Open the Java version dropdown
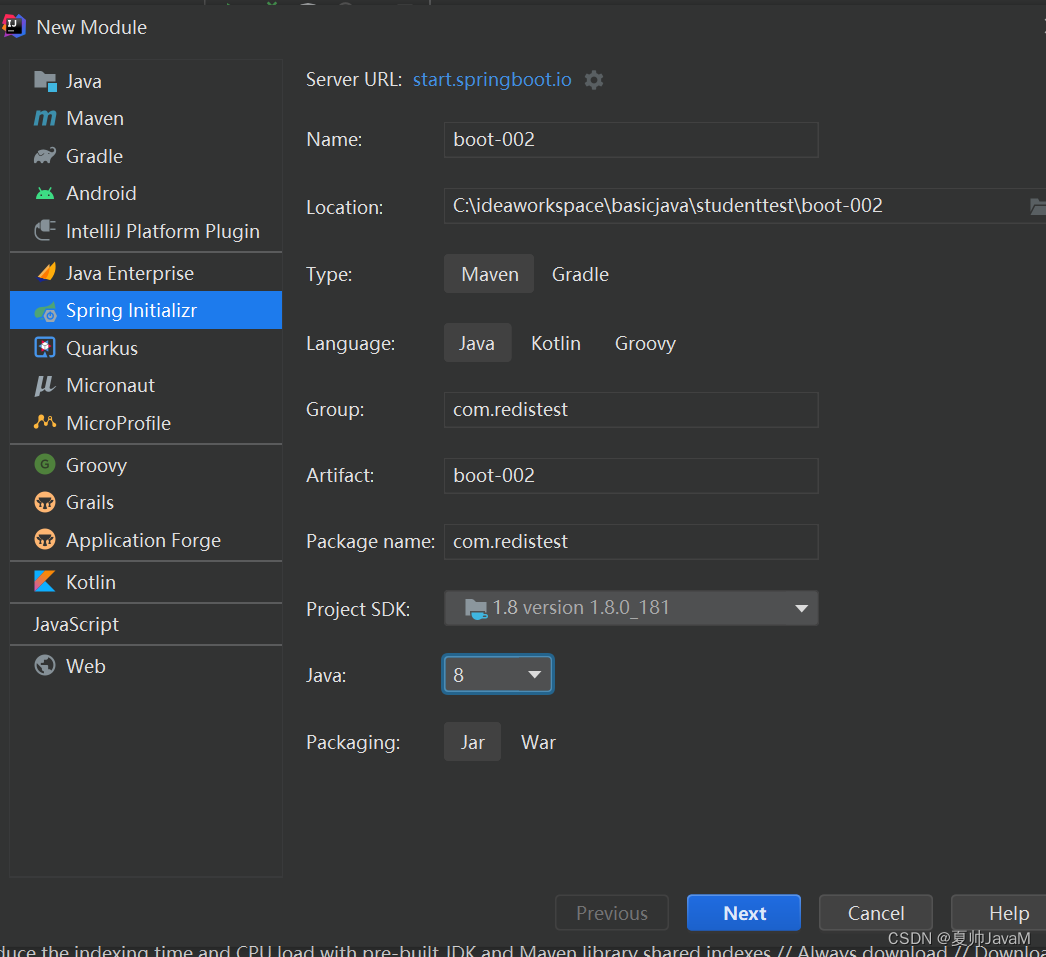 pos(497,674)
